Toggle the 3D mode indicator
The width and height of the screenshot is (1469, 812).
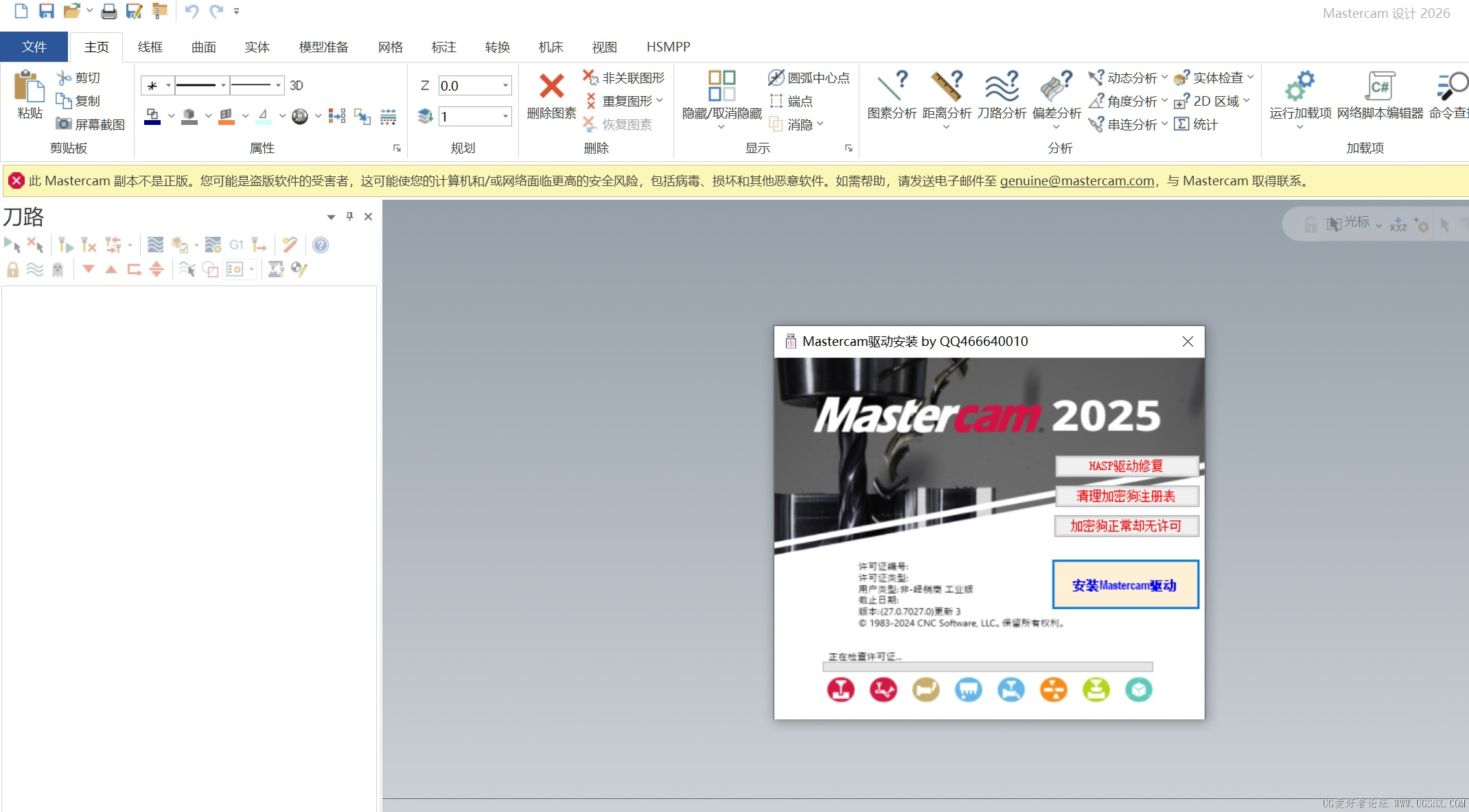click(297, 85)
